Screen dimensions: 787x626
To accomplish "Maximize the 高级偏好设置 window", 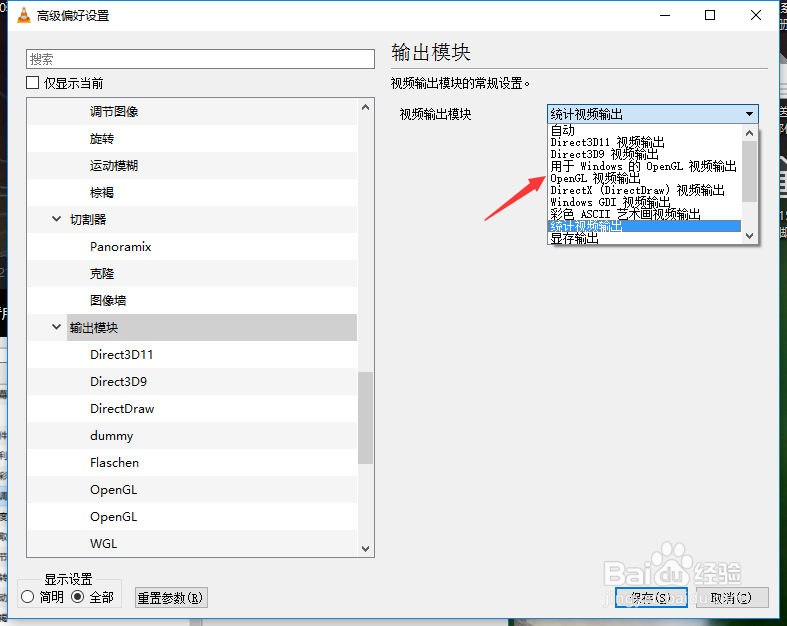I will click(x=710, y=16).
